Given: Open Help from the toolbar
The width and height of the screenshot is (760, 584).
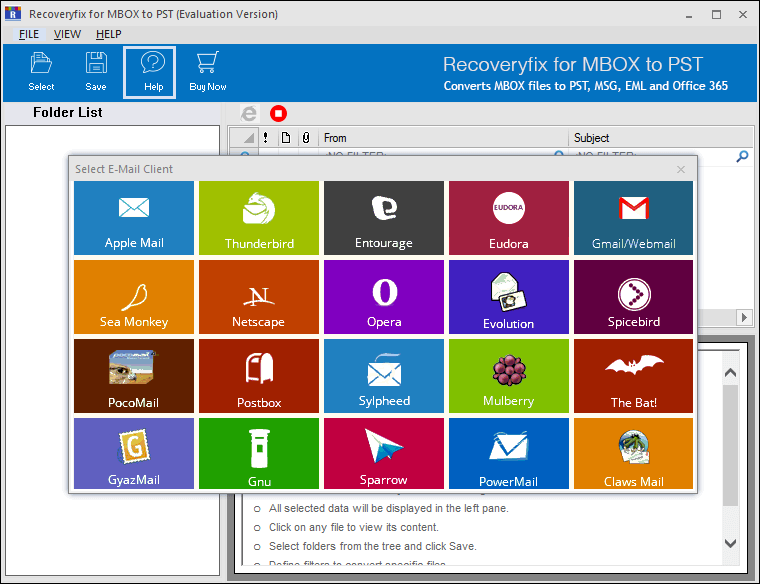Looking at the screenshot, I should tap(149, 72).
